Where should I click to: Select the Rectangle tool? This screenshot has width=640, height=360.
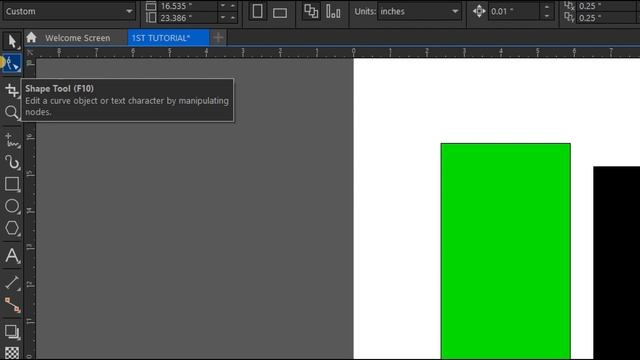pos(11,184)
